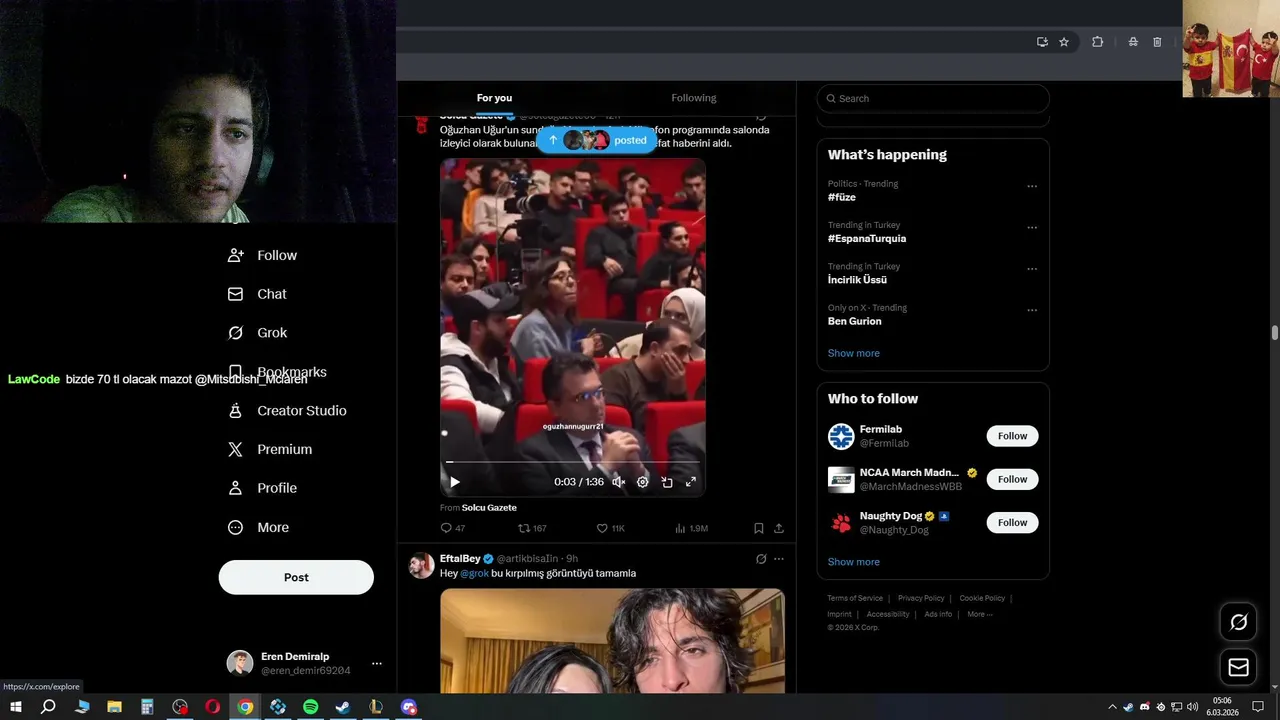
Task: Open Grok from the sidebar
Action: click(x=257, y=333)
